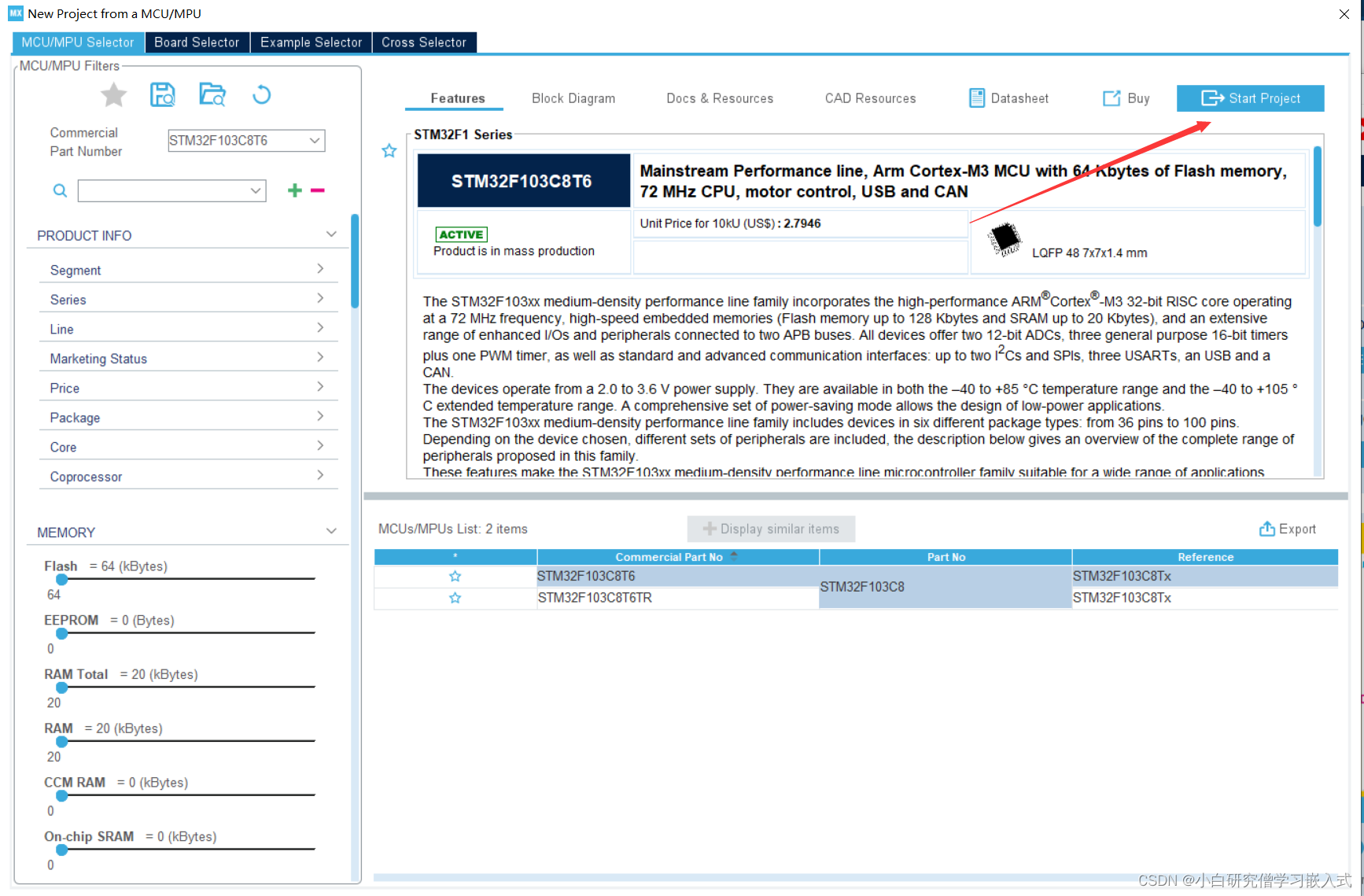
Task: Switch to MCU/MPU Selector tab
Action: click(x=78, y=42)
